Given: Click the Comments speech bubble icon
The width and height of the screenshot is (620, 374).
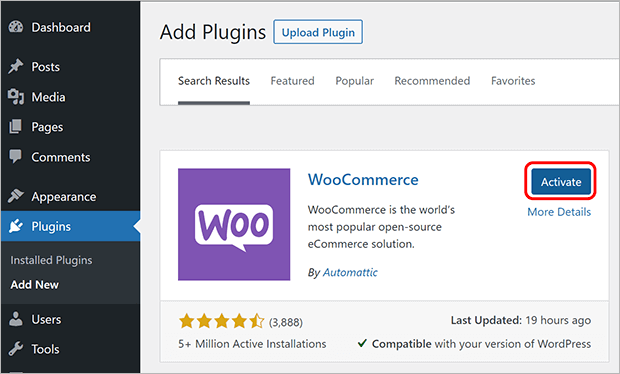Looking at the screenshot, I should coord(16,157).
